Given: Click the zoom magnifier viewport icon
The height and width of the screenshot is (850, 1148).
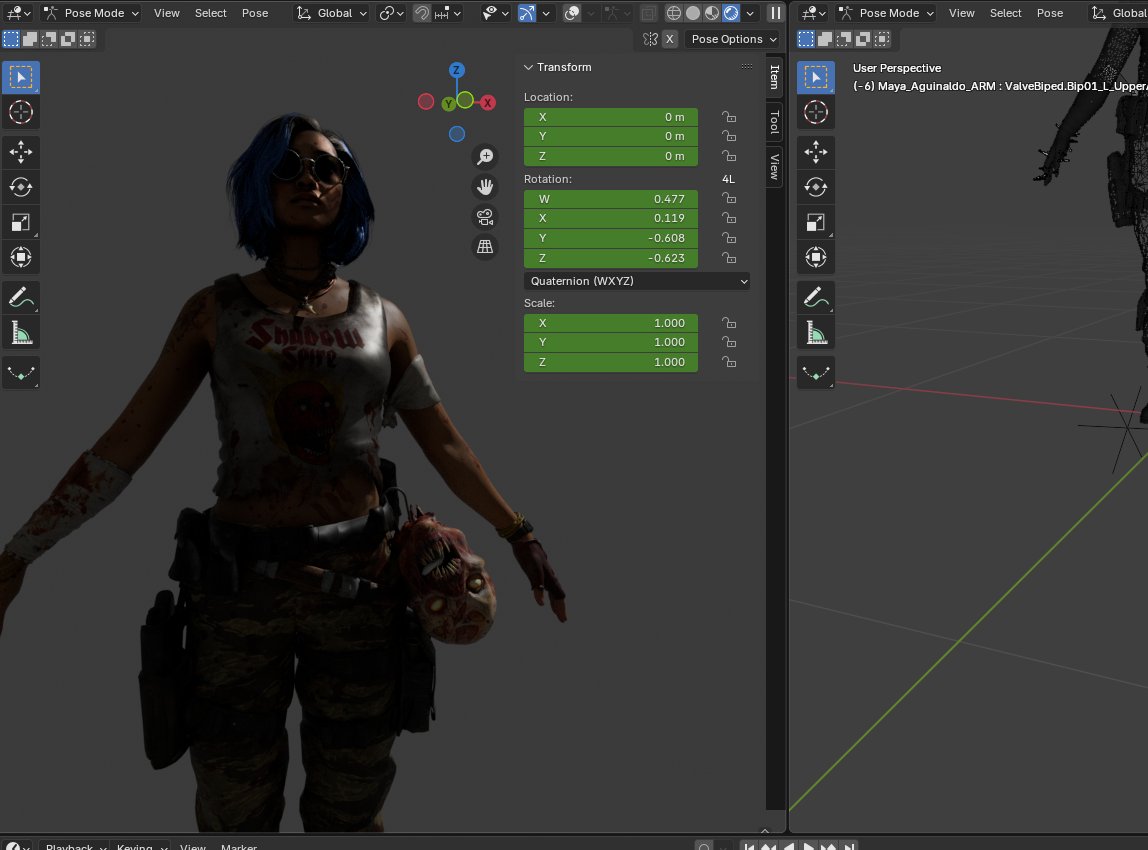Looking at the screenshot, I should pyautogui.click(x=485, y=157).
